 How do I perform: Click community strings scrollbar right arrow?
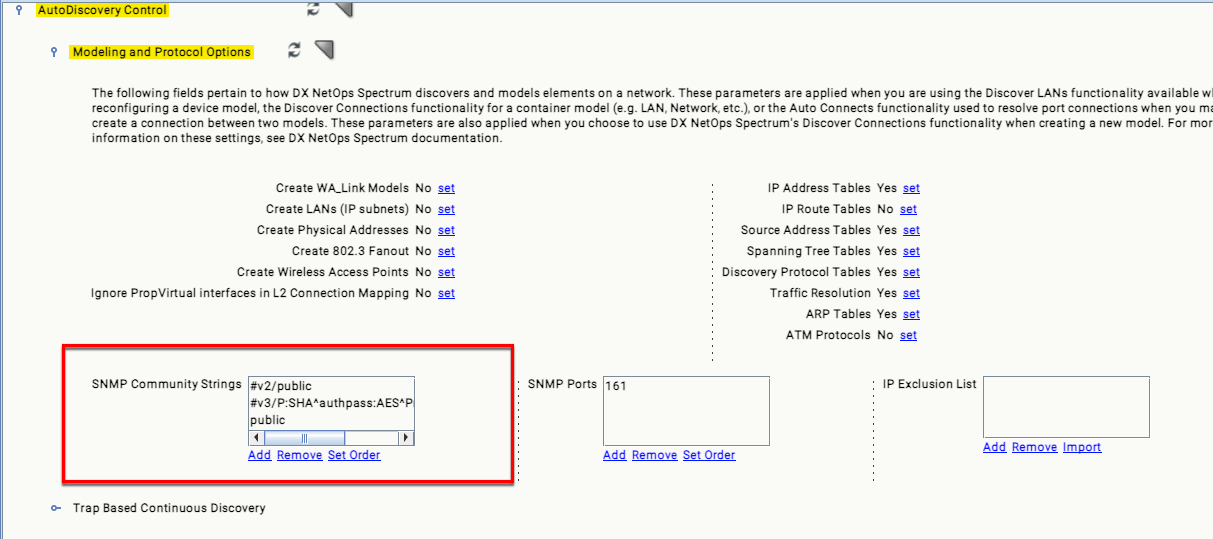pyautogui.click(x=406, y=438)
